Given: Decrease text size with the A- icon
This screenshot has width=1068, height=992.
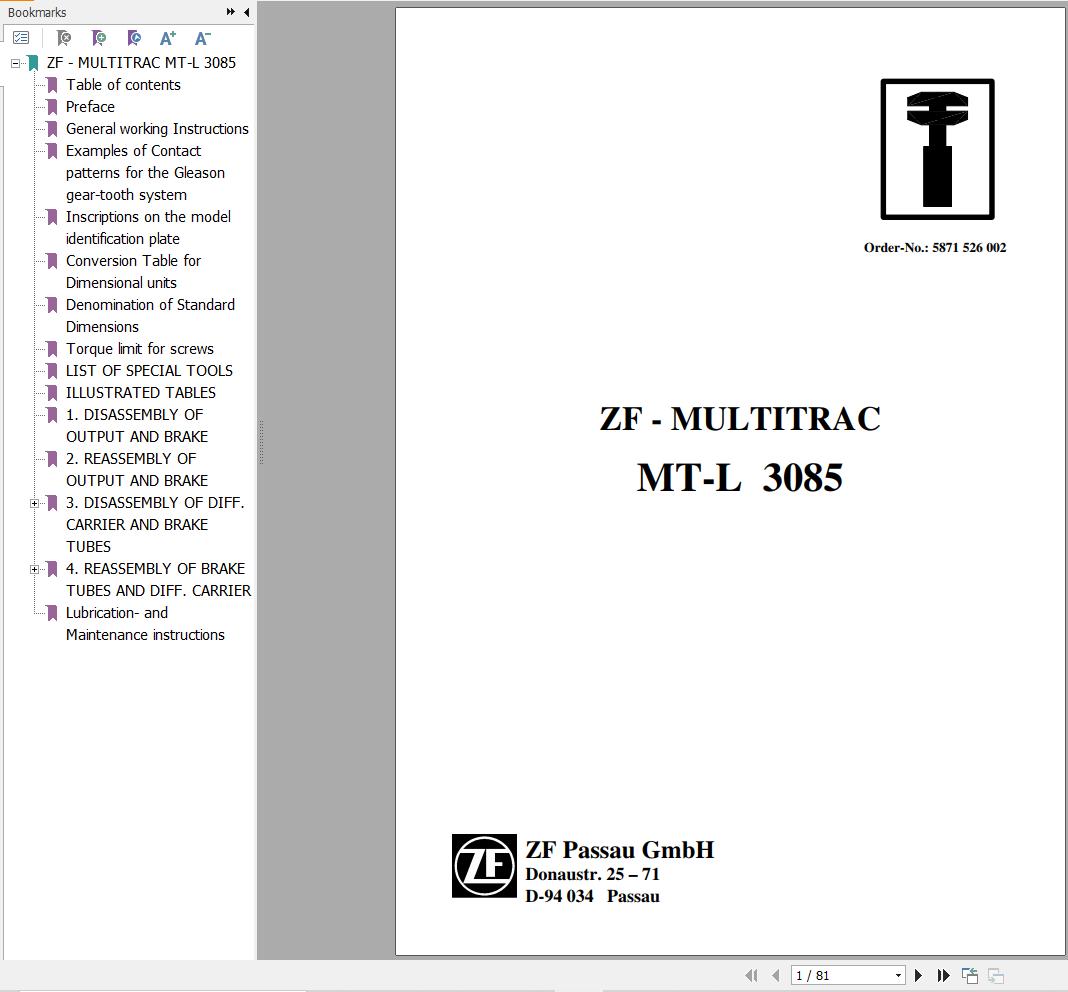Looking at the screenshot, I should [x=202, y=38].
